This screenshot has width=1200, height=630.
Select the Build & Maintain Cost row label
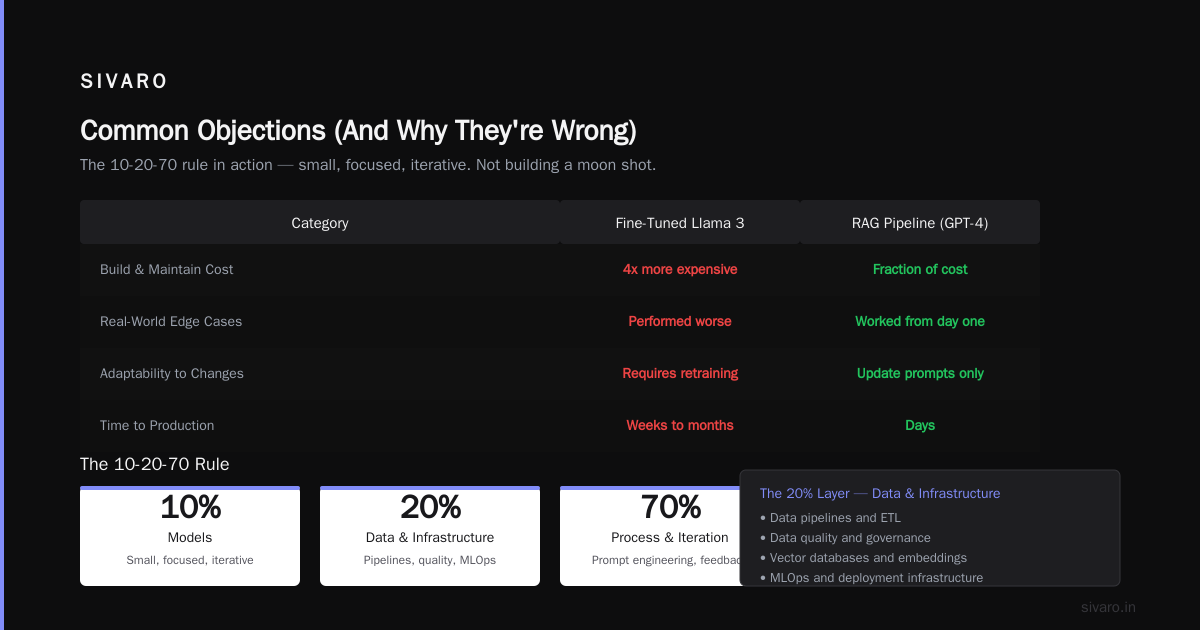point(167,269)
